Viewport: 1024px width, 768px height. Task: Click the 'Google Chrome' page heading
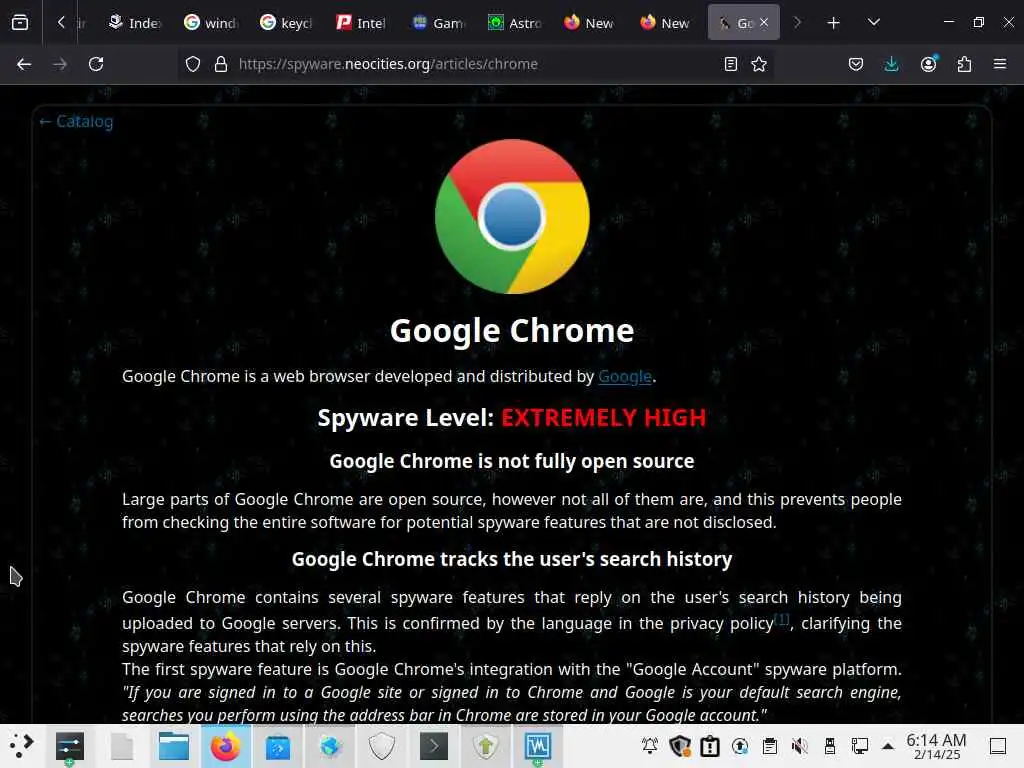512,330
